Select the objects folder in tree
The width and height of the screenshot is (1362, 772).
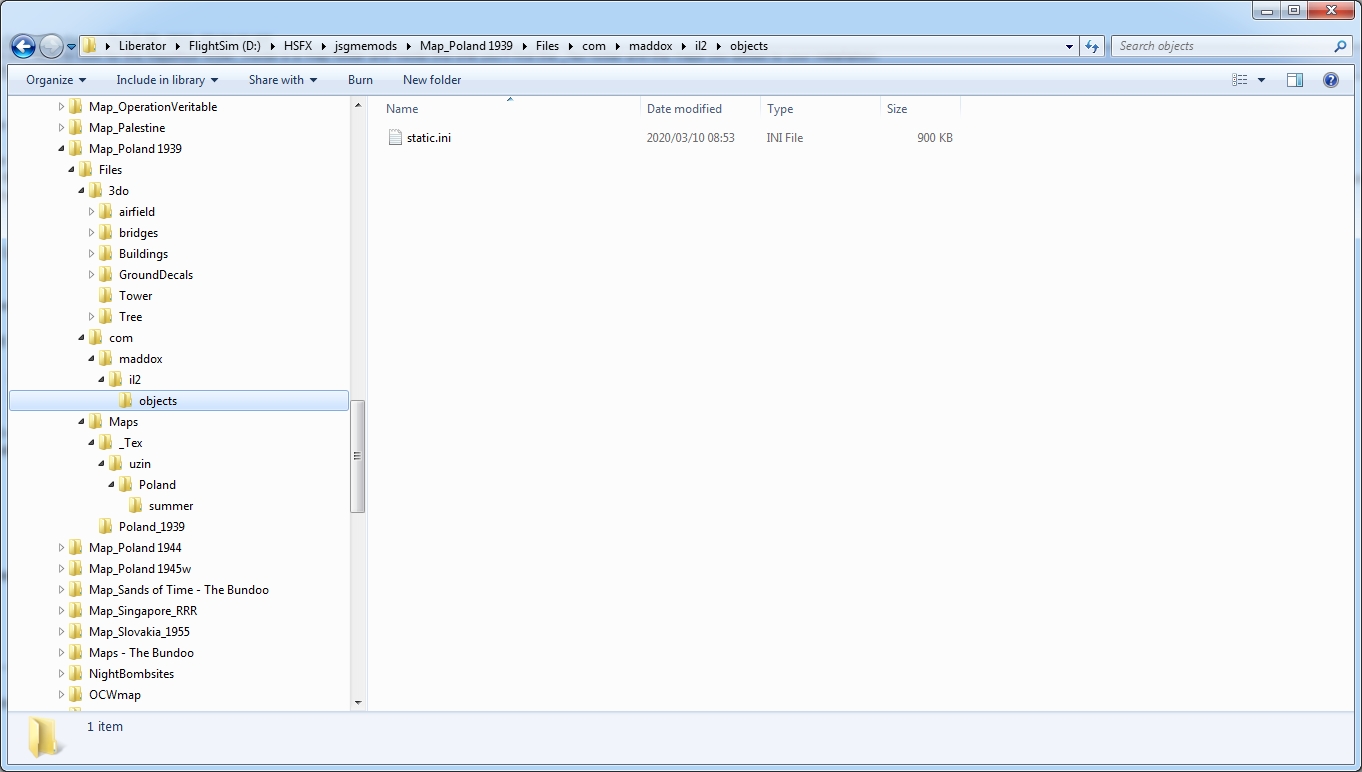point(179,401)
